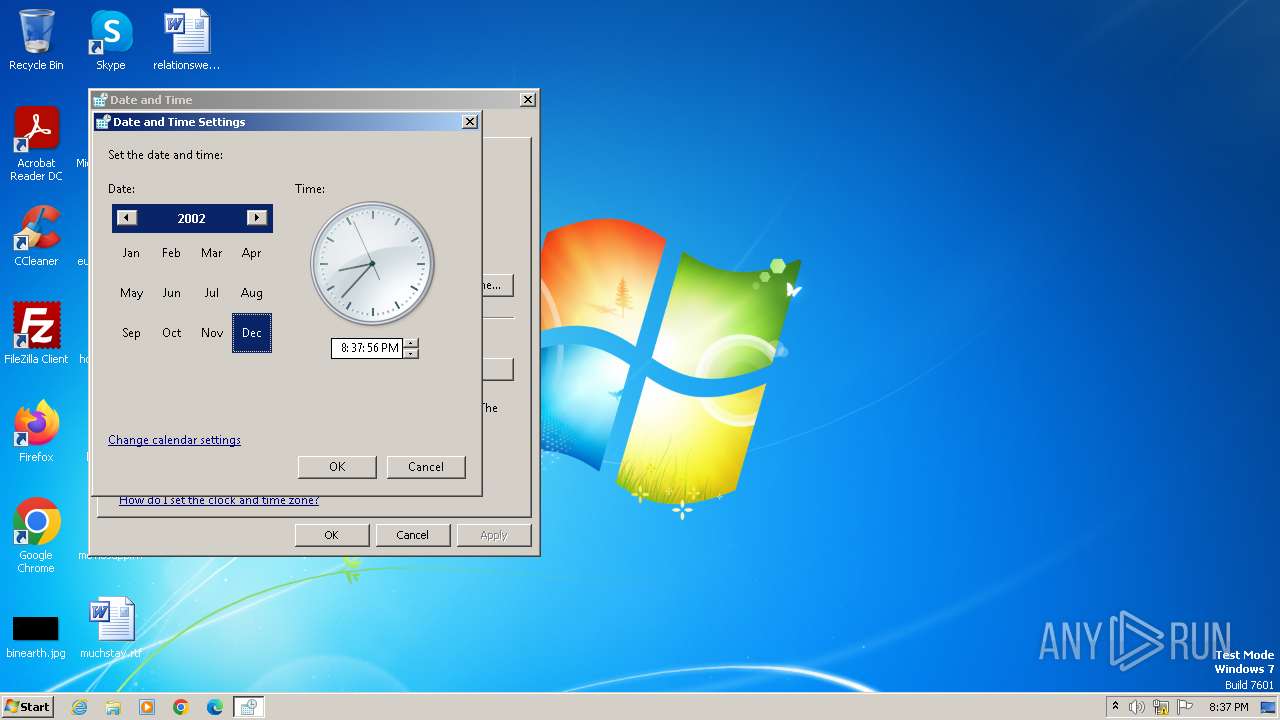Open the Start menu

(x=28, y=706)
